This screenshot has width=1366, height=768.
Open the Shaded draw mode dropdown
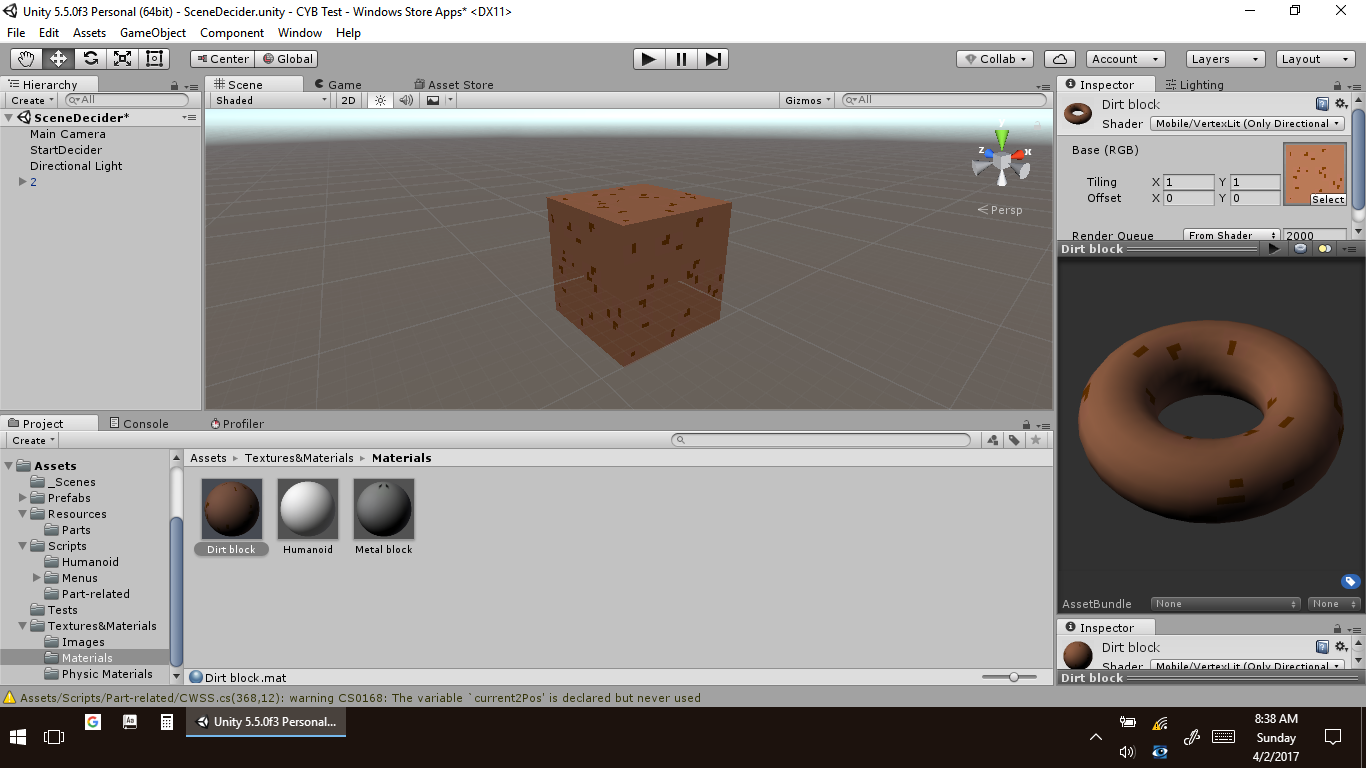(270, 100)
